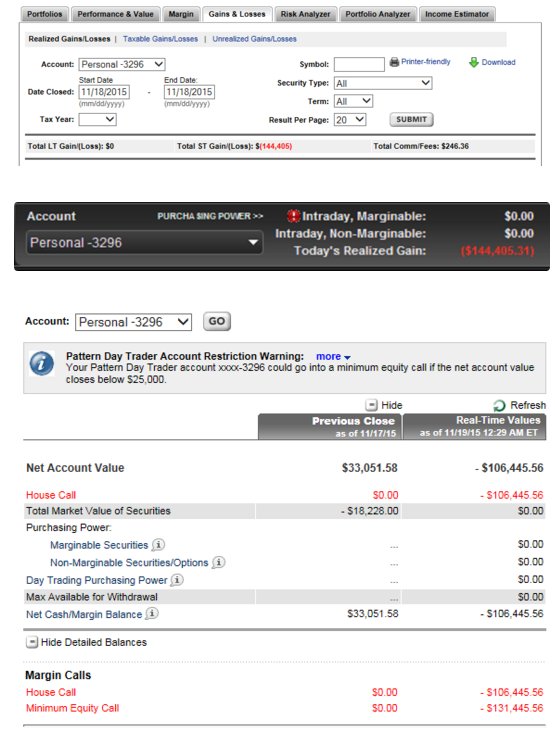The image size is (555, 737).
Task: Switch to the Risk Analyzer tab
Action: tap(305, 14)
